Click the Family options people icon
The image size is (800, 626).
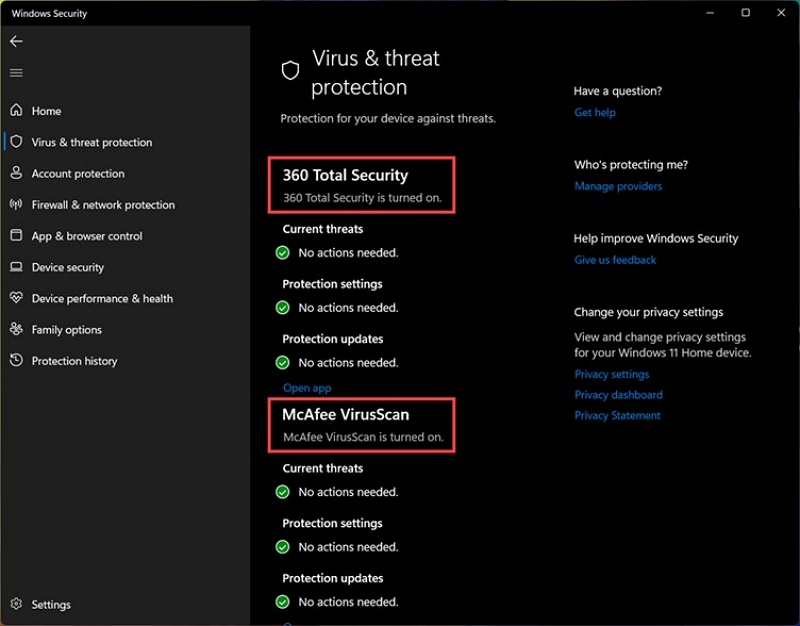[16, 329]
